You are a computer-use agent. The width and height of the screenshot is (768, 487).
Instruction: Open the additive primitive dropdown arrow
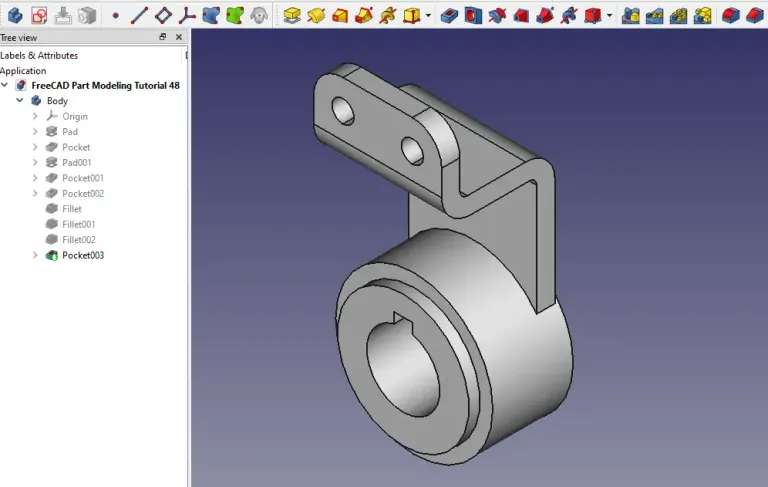pyautogui.click(x=429, y=16)
